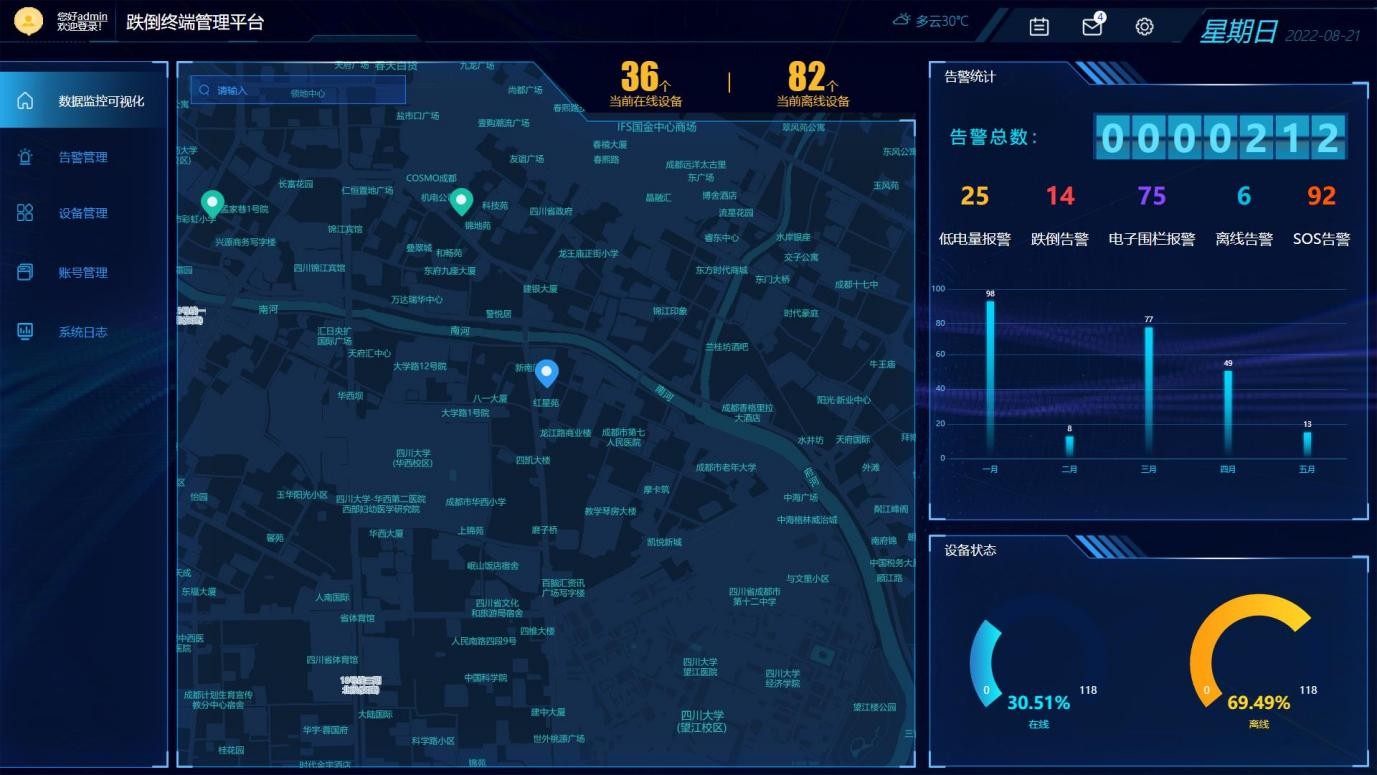Click 成都市第七人民医院 map label
The height and width of the screenshot is (775, 1377).
623,437
